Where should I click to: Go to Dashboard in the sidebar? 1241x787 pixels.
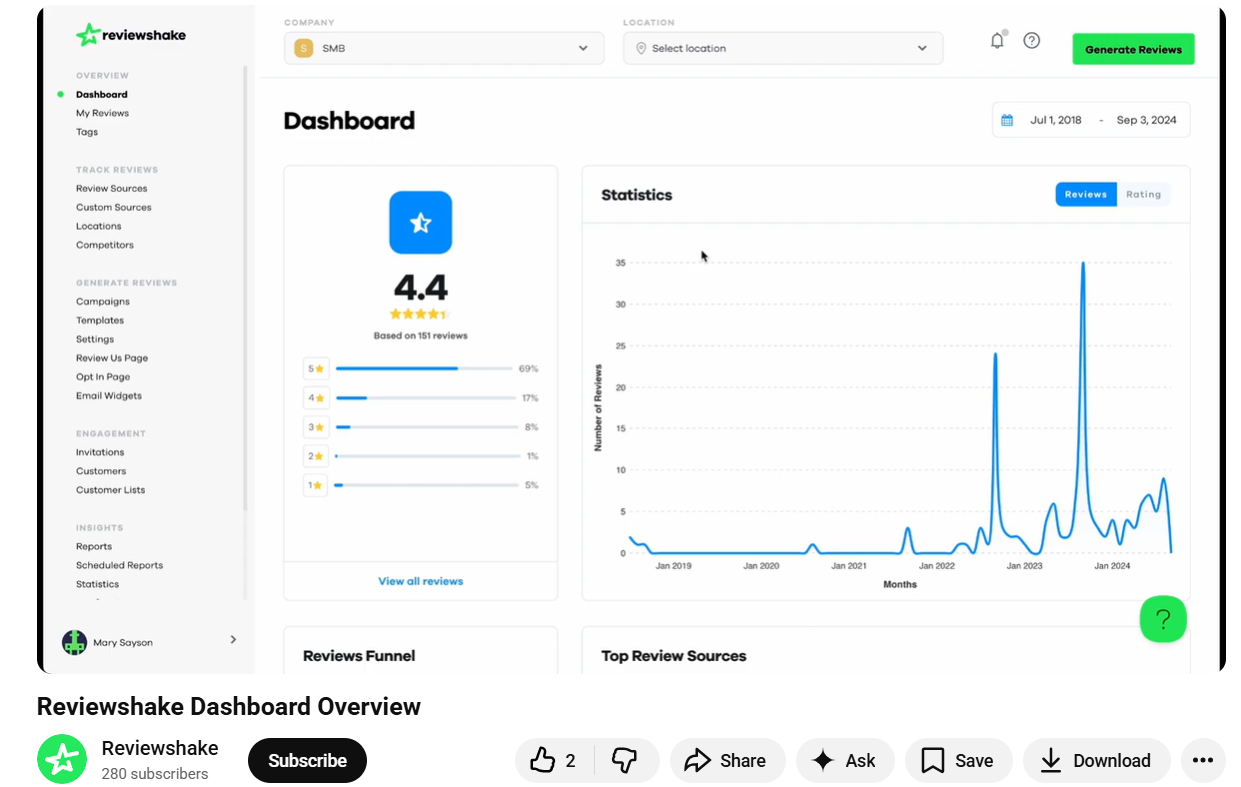[102, 95]
